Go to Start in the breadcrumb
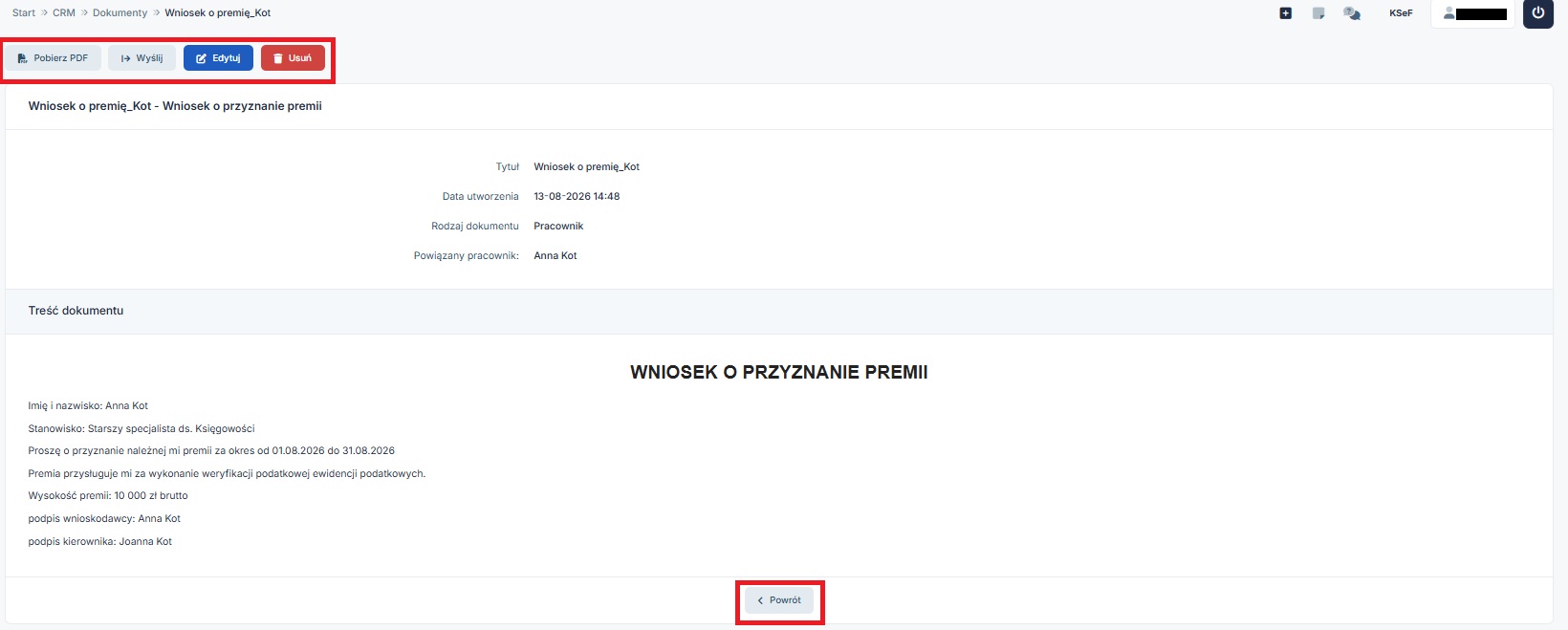The width and height of the screenshot is (1568, 630). (24, 12)
